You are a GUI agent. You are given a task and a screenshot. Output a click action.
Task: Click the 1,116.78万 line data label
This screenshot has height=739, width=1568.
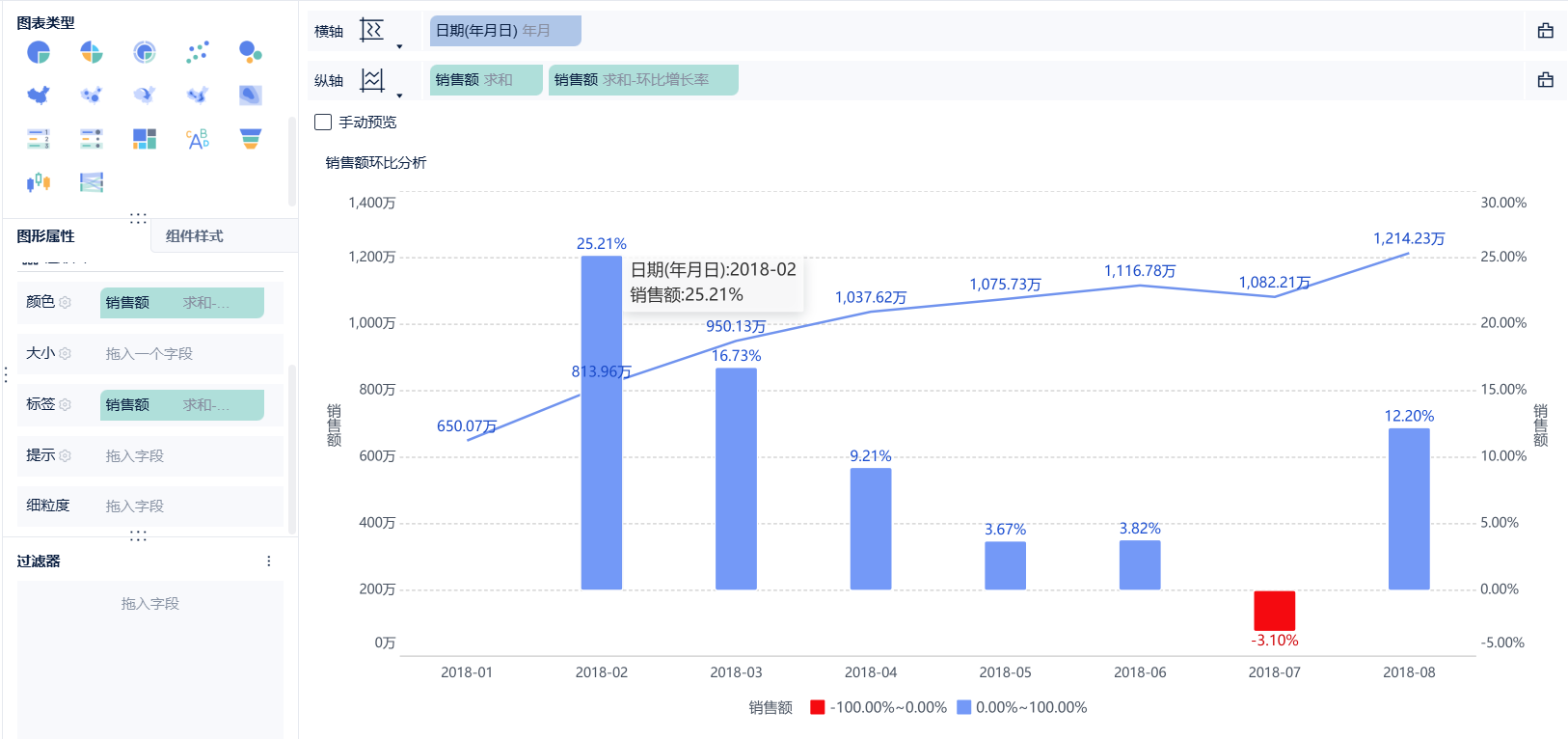click(x=1140, y=271)
